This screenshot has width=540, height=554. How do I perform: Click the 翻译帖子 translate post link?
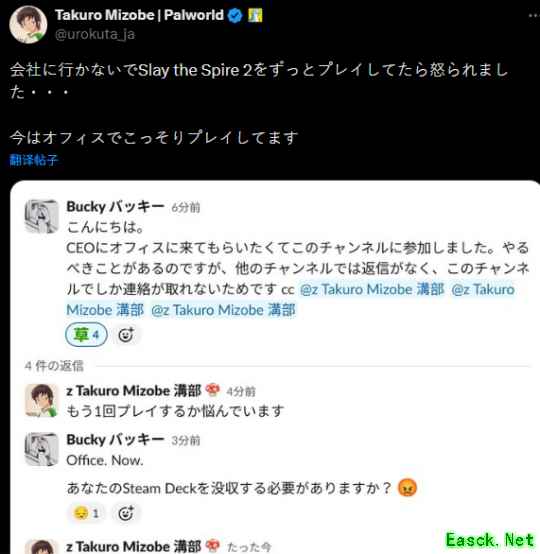click(34, 160)
